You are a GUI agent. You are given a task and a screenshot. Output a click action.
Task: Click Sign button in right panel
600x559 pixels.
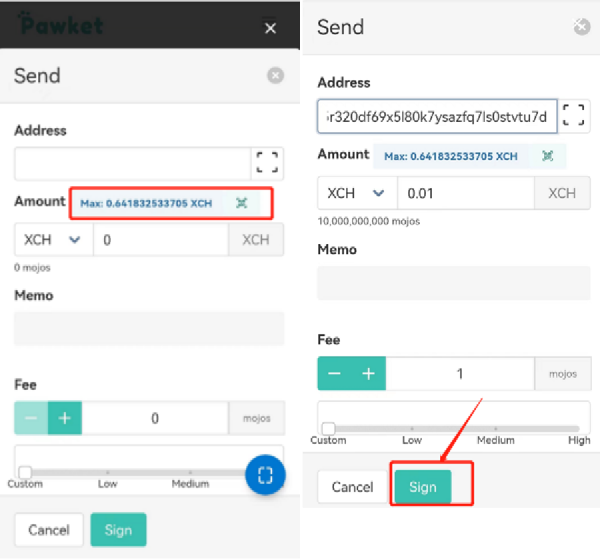(x=423, y=487)
